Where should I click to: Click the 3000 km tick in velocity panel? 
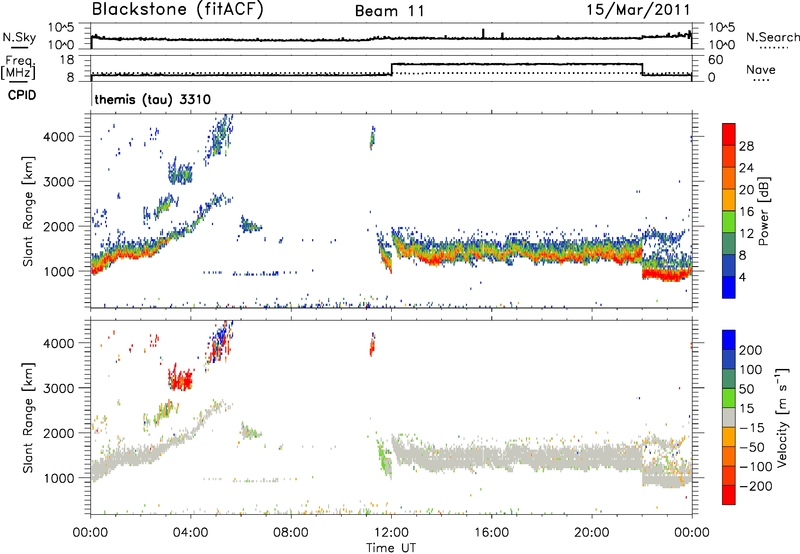(59, 388)
